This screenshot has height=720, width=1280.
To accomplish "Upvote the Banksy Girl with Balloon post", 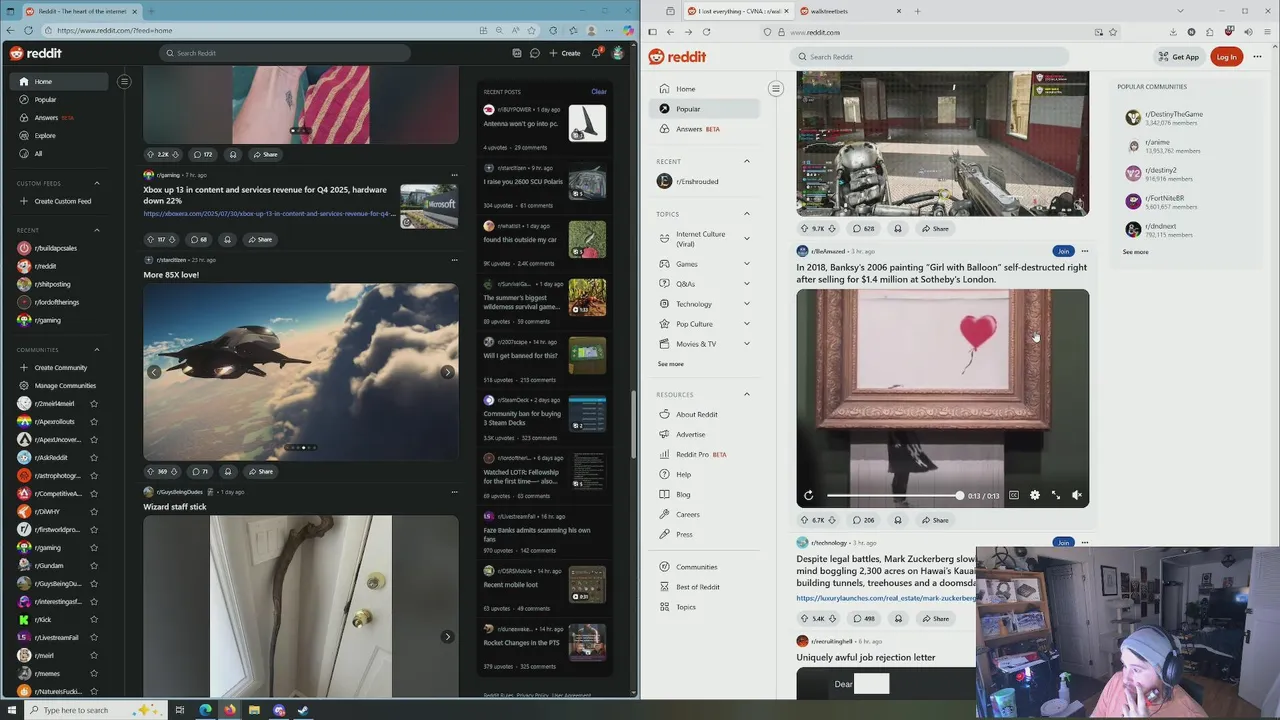I will click(804, 520).
